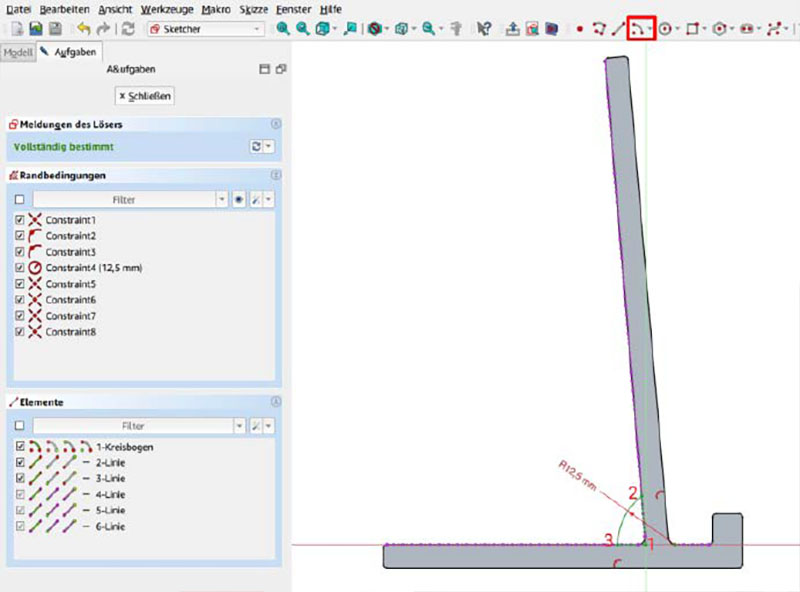The height and width of the screenshot is (592, 800).
Task: Click the Schließen button
Action: [145, 96]
